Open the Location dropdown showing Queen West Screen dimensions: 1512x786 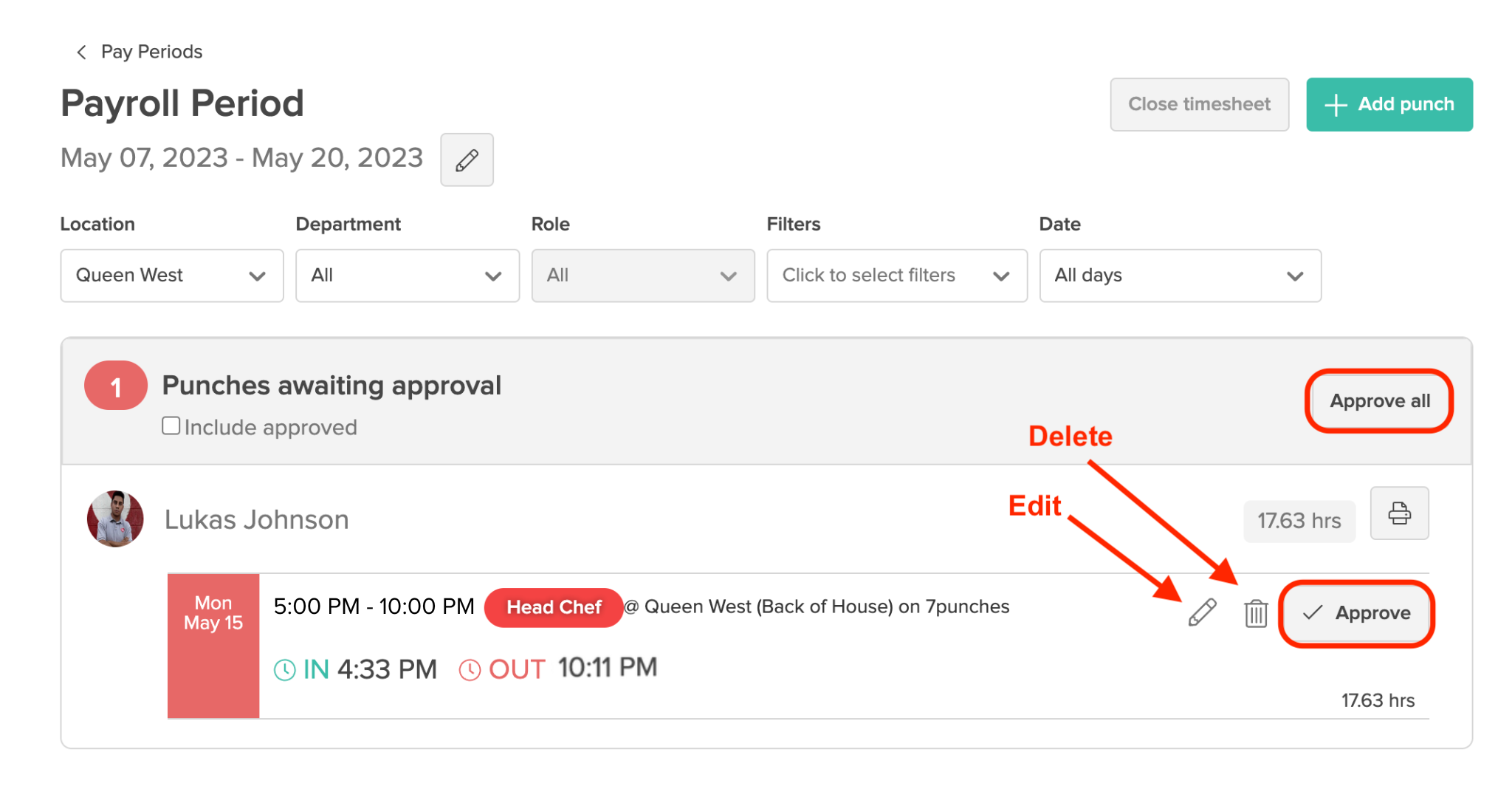(x=171, y=276)
